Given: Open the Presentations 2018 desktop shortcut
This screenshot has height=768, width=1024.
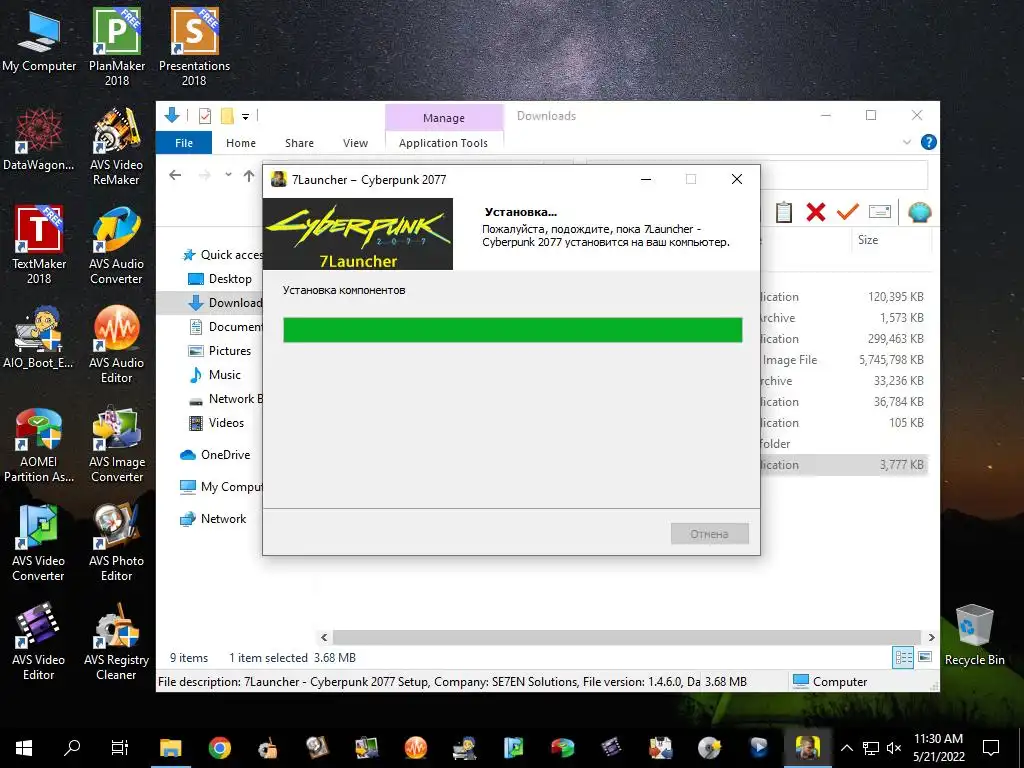Looking at the screenshot, I should click(x=194, y=47).
